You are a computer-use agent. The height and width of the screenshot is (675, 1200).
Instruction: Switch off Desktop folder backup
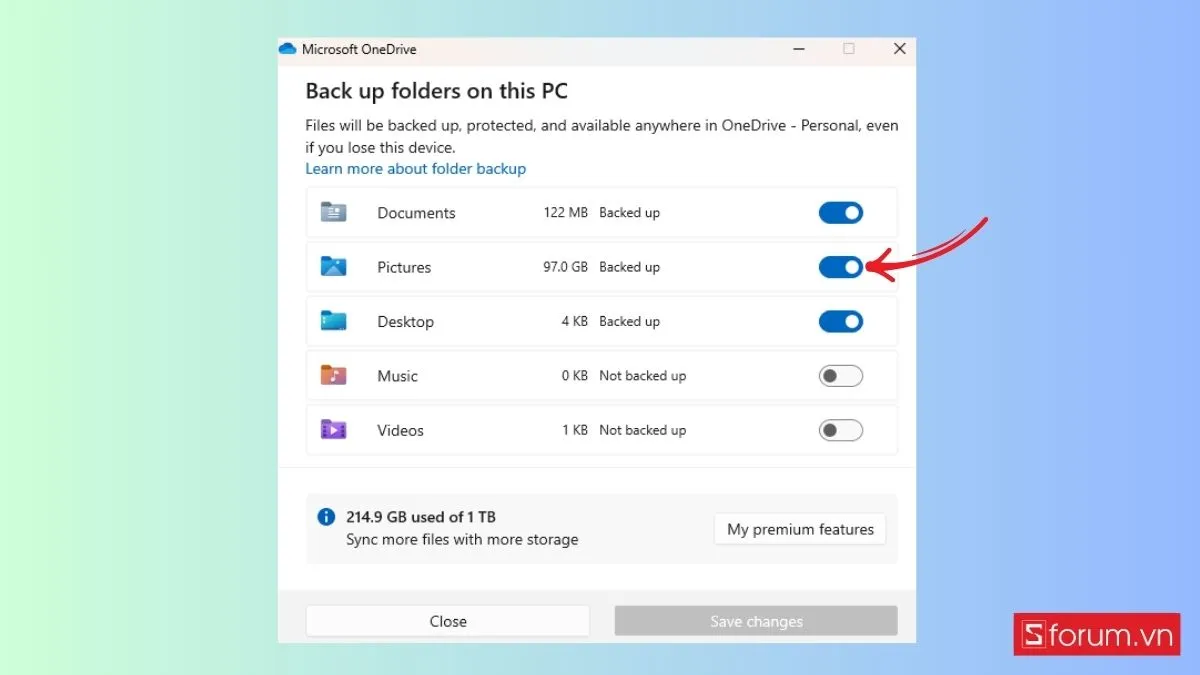click(840, 322)
